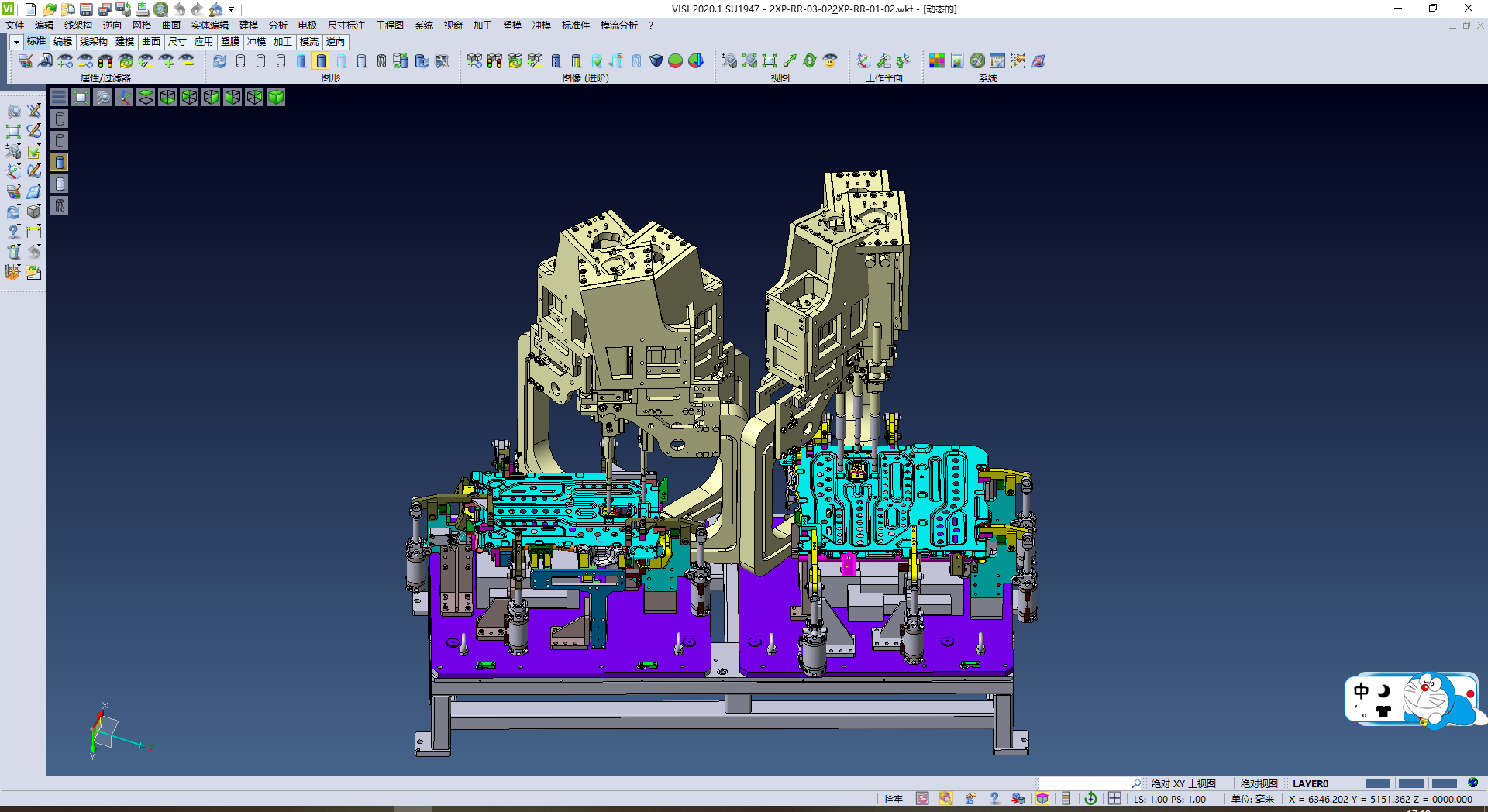Toggle the highlighted cube icon in status bar

pyautogui.click(x=1042, y=799)
